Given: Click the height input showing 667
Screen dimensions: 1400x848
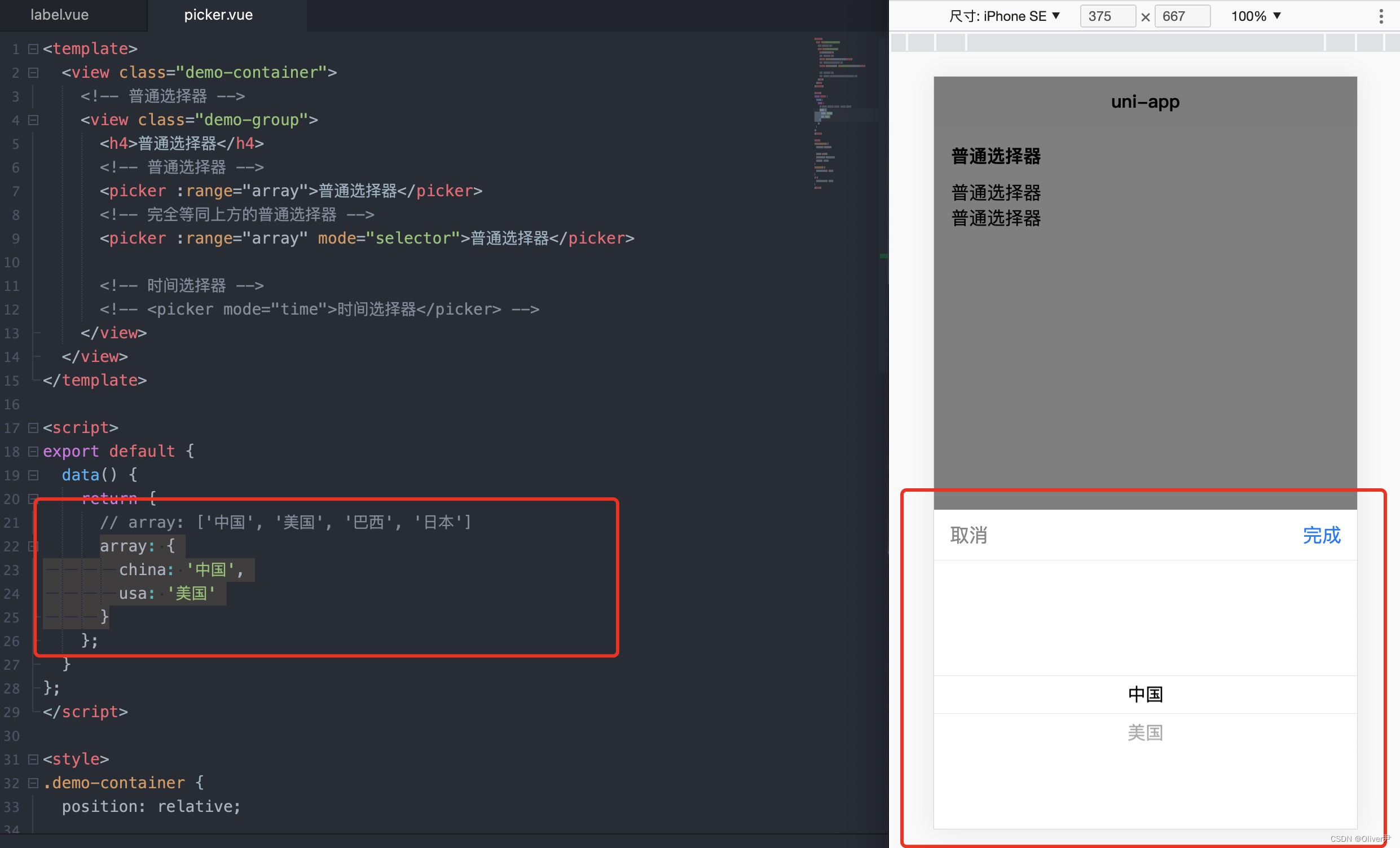Looking at the screenshot, I should [1182, 16].
